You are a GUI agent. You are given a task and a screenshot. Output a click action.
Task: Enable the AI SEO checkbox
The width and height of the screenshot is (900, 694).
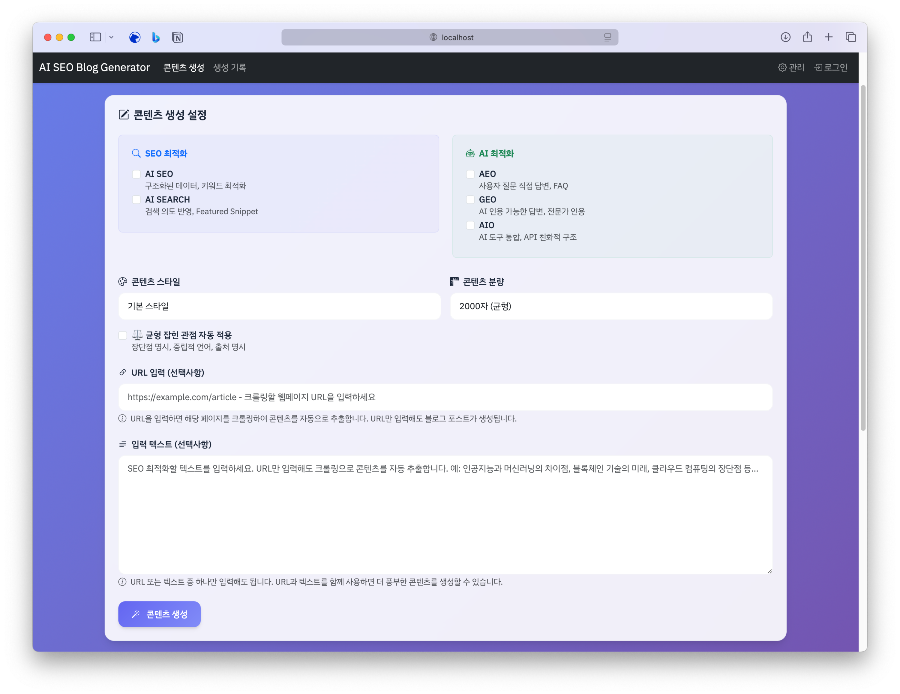[135, 173]
